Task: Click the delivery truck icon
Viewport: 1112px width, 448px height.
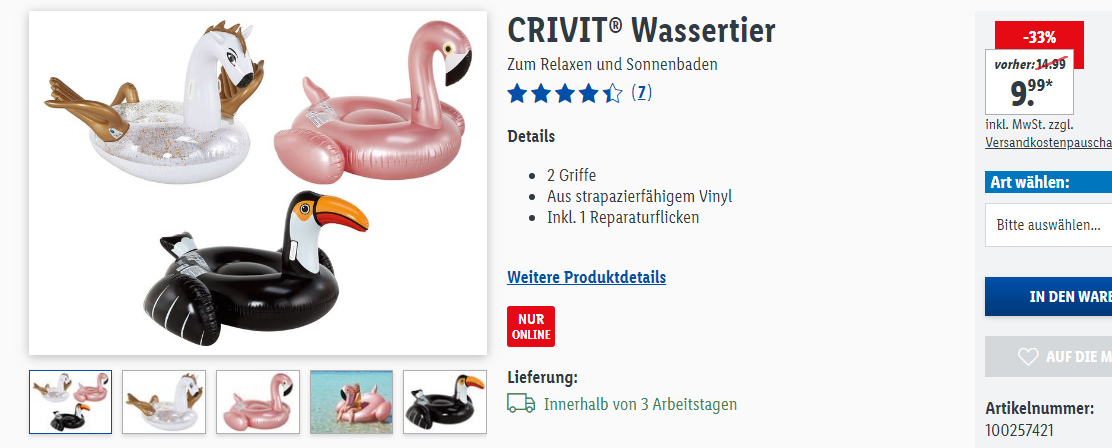Action: pos(521,404)
